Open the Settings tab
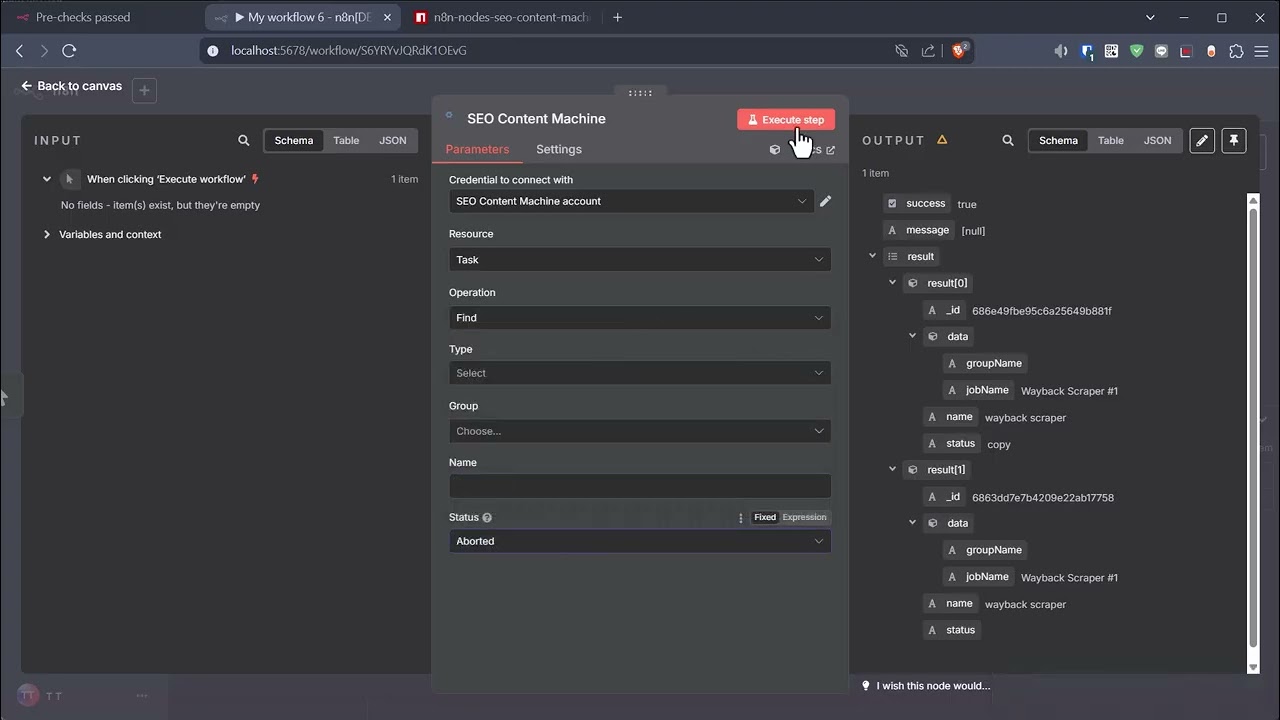 558,149
